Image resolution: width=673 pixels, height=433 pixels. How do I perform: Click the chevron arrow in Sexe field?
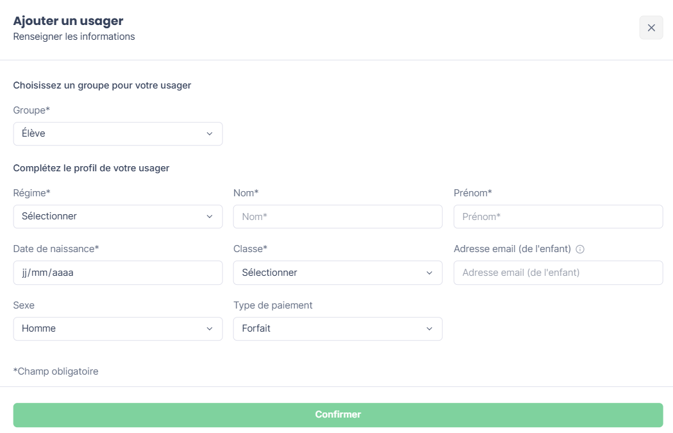pos(209,329)
